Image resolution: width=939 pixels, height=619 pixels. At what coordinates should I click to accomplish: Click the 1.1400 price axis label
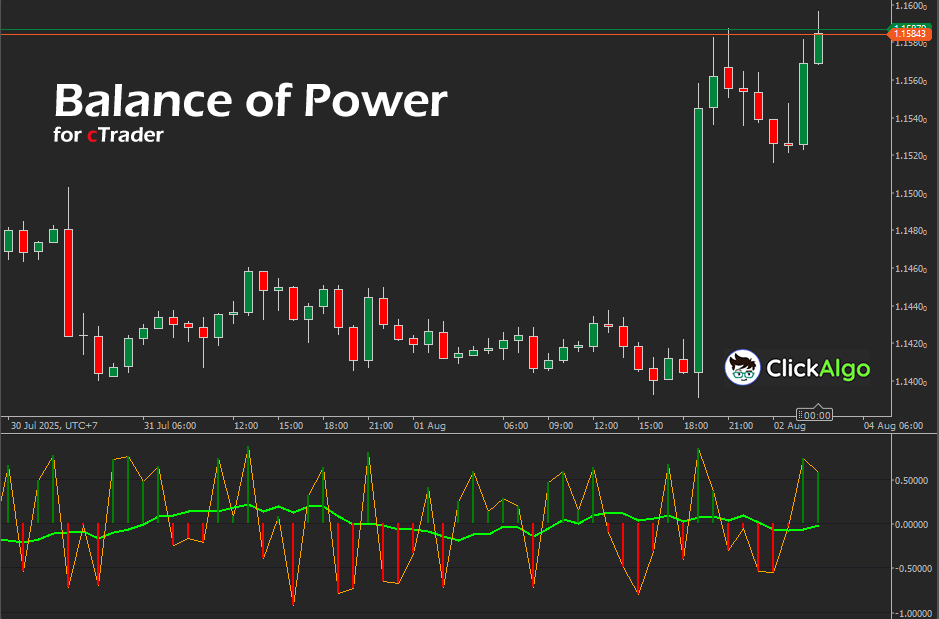(910, 381)
